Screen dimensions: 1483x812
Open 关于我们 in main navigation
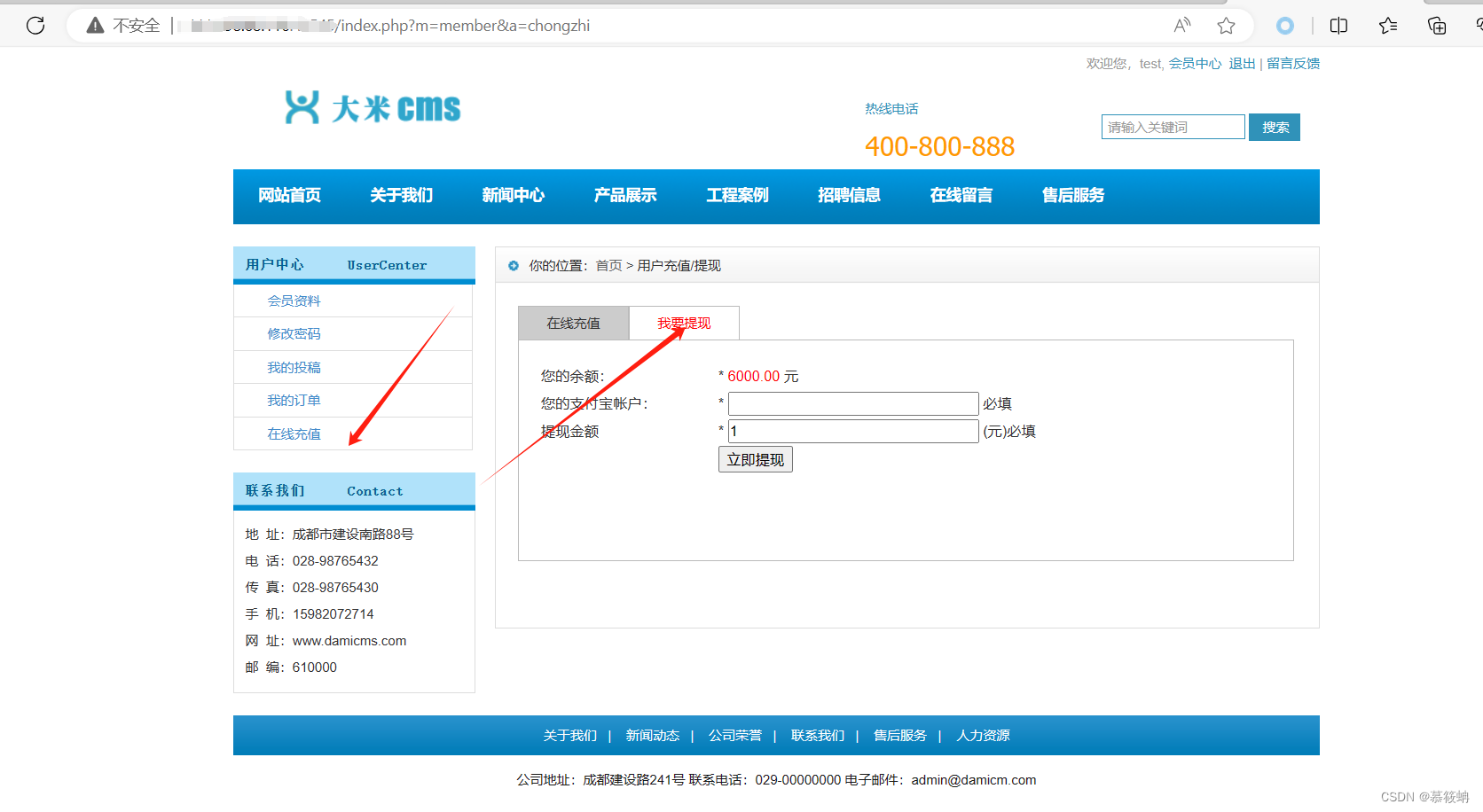pos(401,195)
